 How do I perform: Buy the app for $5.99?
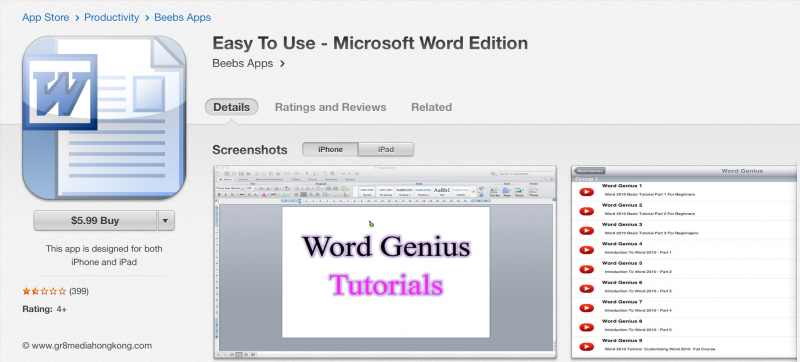click(95, 221)
